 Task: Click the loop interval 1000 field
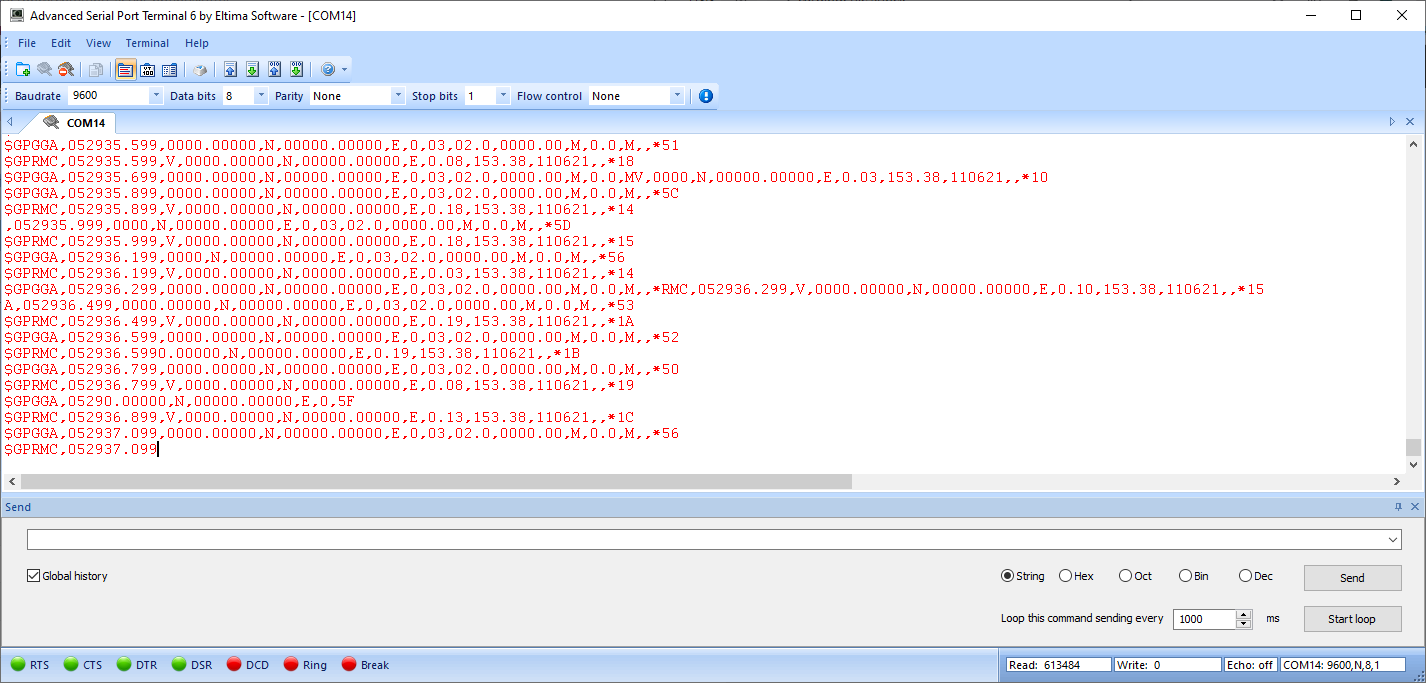(1205, 619)
